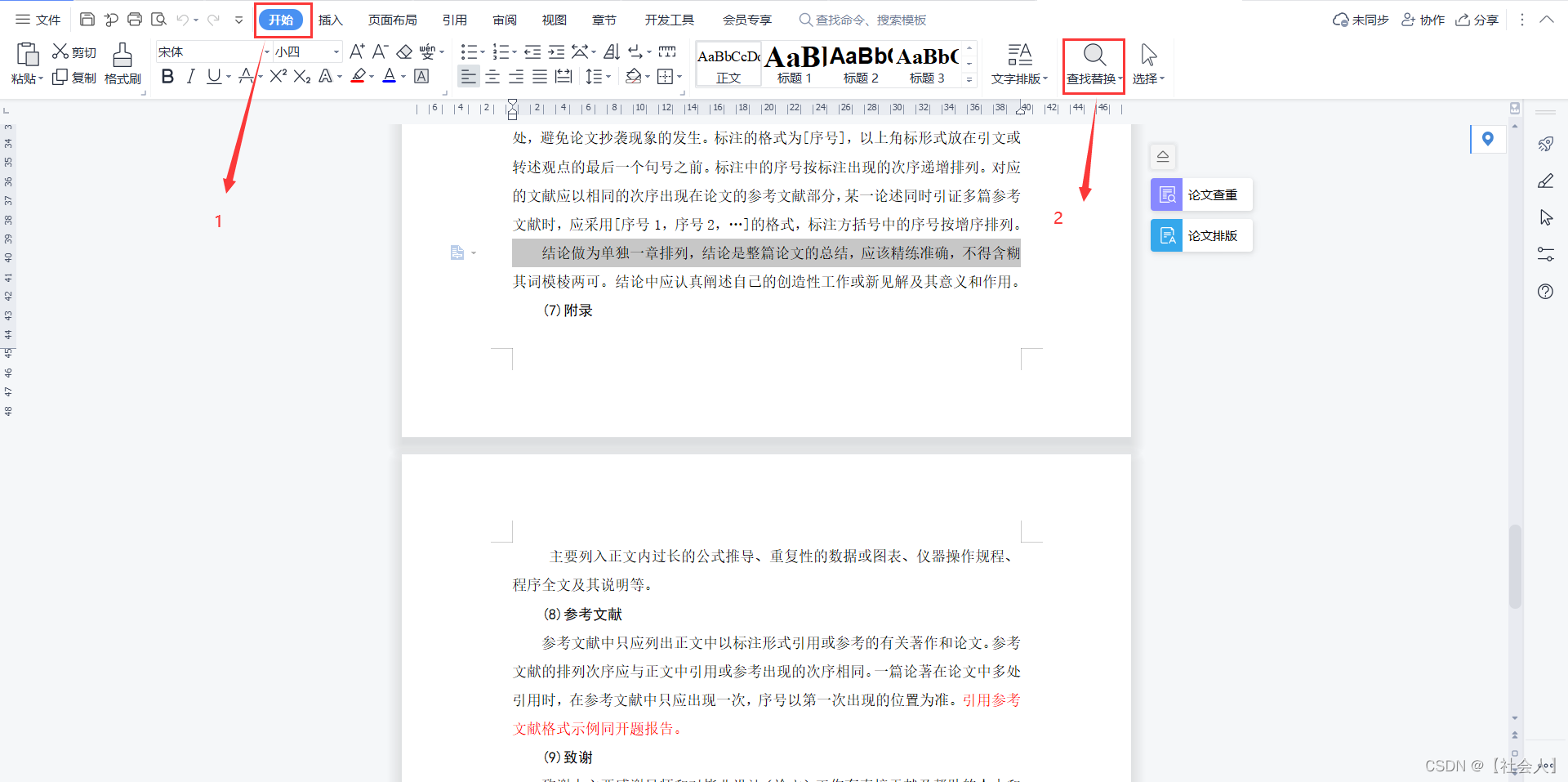
Task: Apply the font color (blue A)
Action: 390,76
